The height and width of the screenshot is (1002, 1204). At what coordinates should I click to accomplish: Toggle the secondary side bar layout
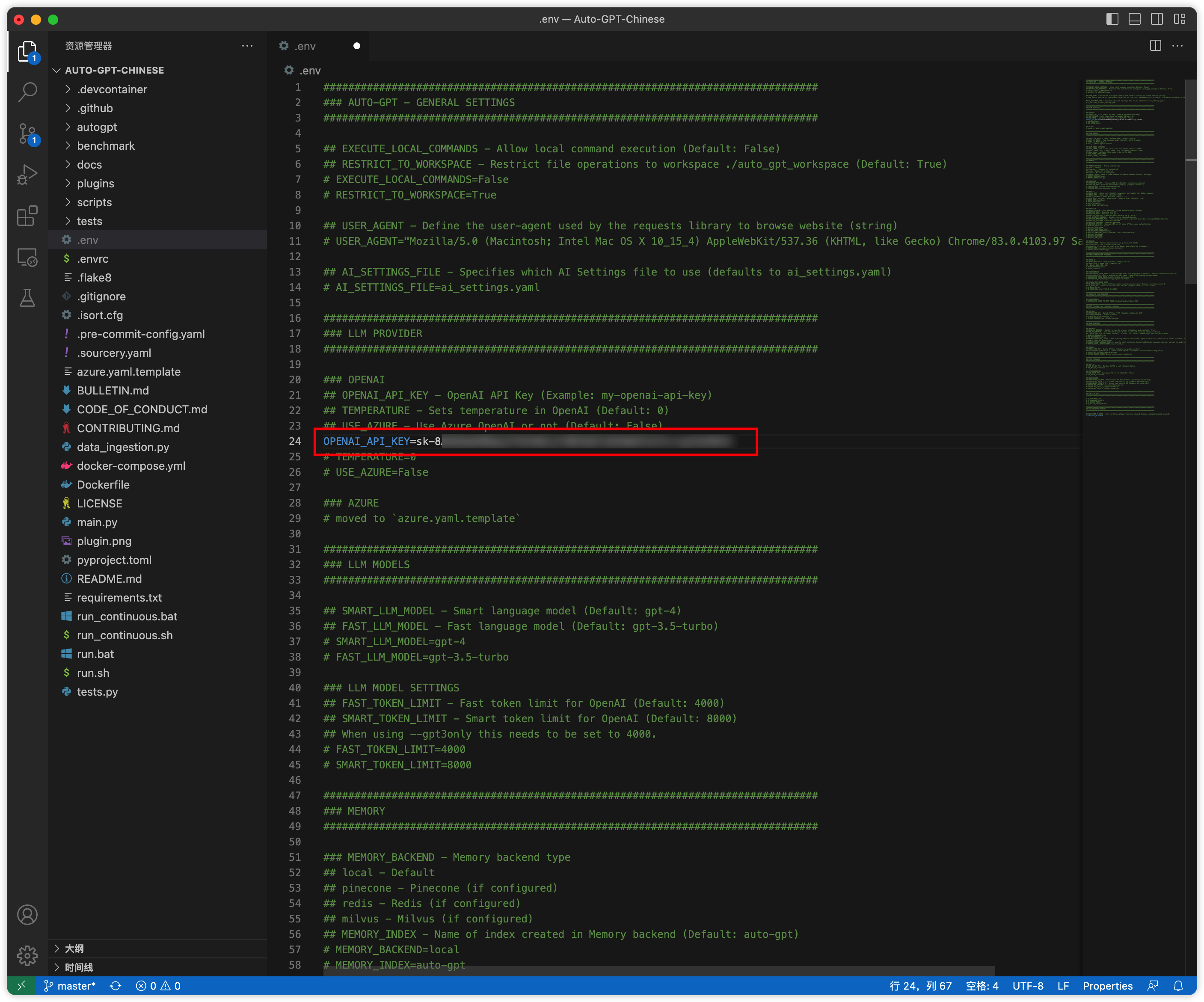tap(1157, 19)
